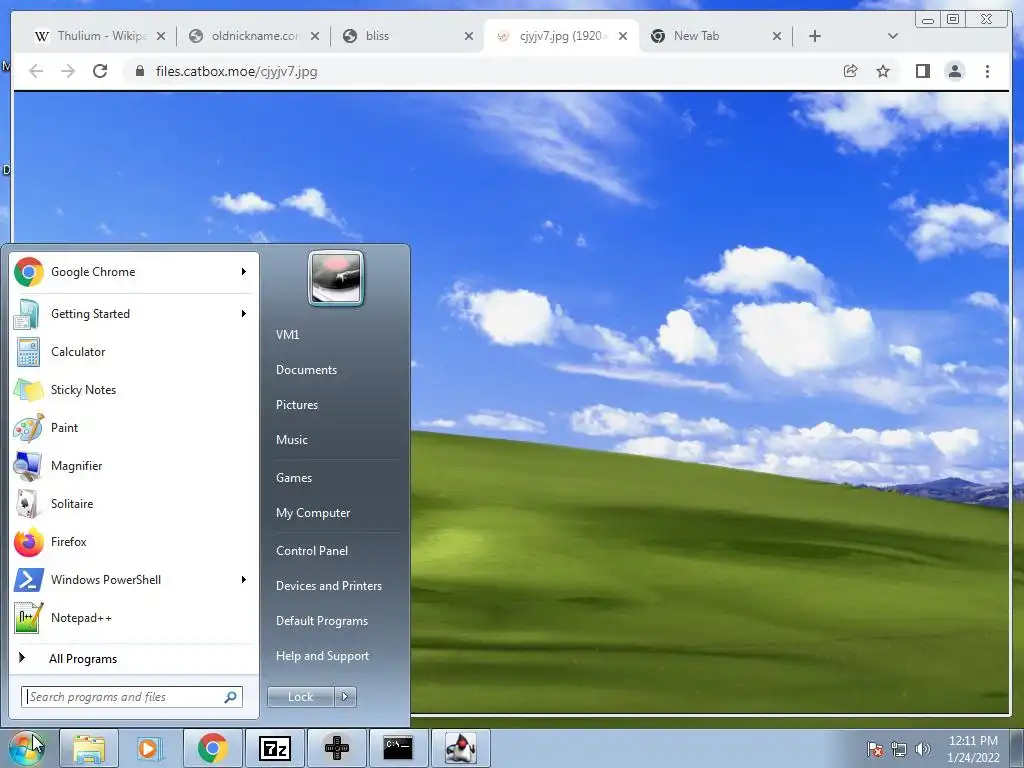The height and width of the screenshot is (768, 1024).
Task: Open Windows Media Player from the taskbar
Action: click(150, 748)
